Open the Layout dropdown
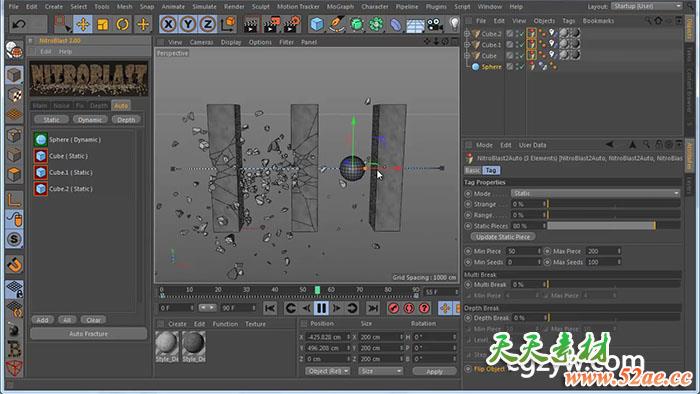This screenshot has width=700, height=394. (646, 6)
